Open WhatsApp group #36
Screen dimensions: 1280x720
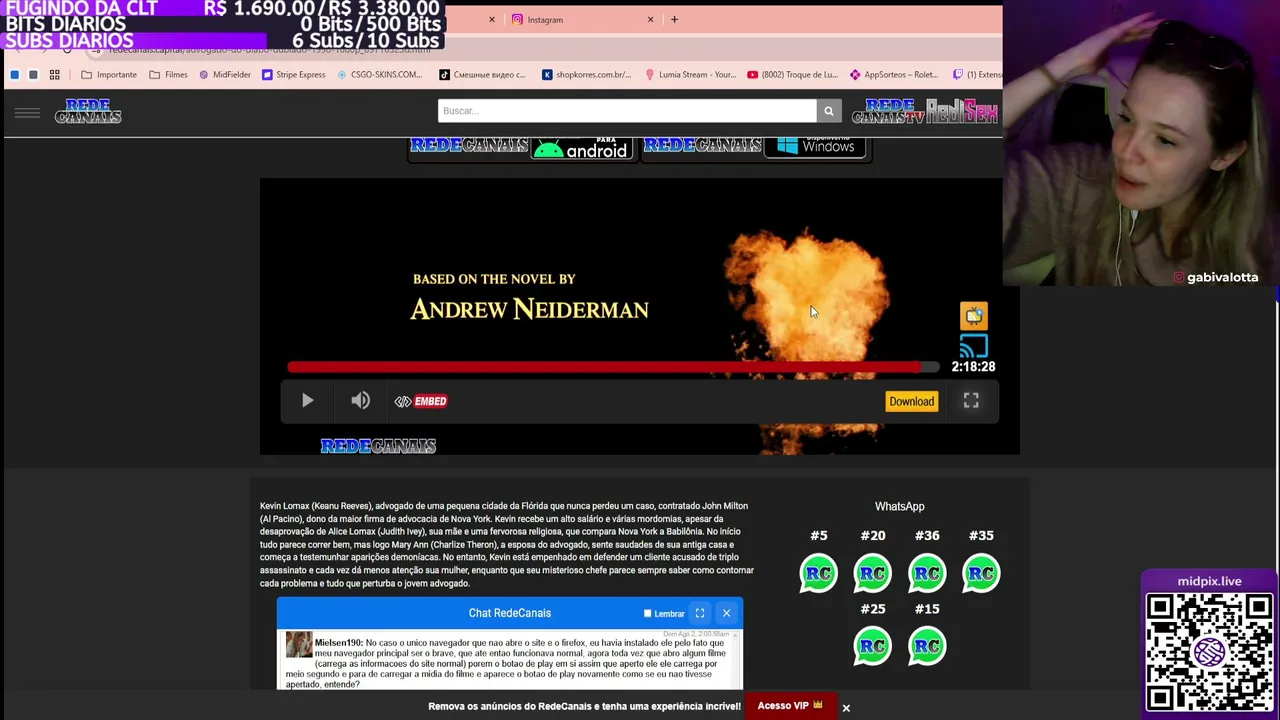coord(926,573)
